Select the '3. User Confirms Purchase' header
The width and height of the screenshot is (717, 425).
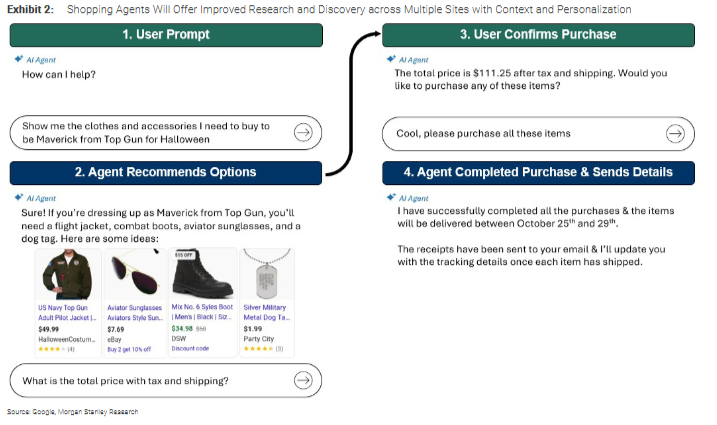click(538, 34)
